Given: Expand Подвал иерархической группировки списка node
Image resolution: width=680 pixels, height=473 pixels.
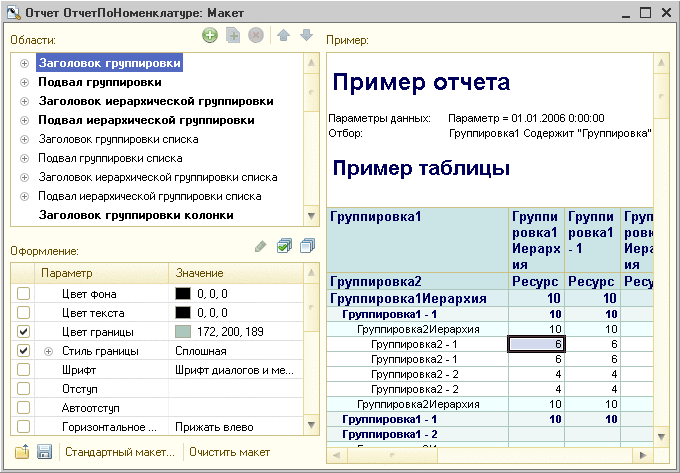Looking at the screenshot, I should [24, 196].
